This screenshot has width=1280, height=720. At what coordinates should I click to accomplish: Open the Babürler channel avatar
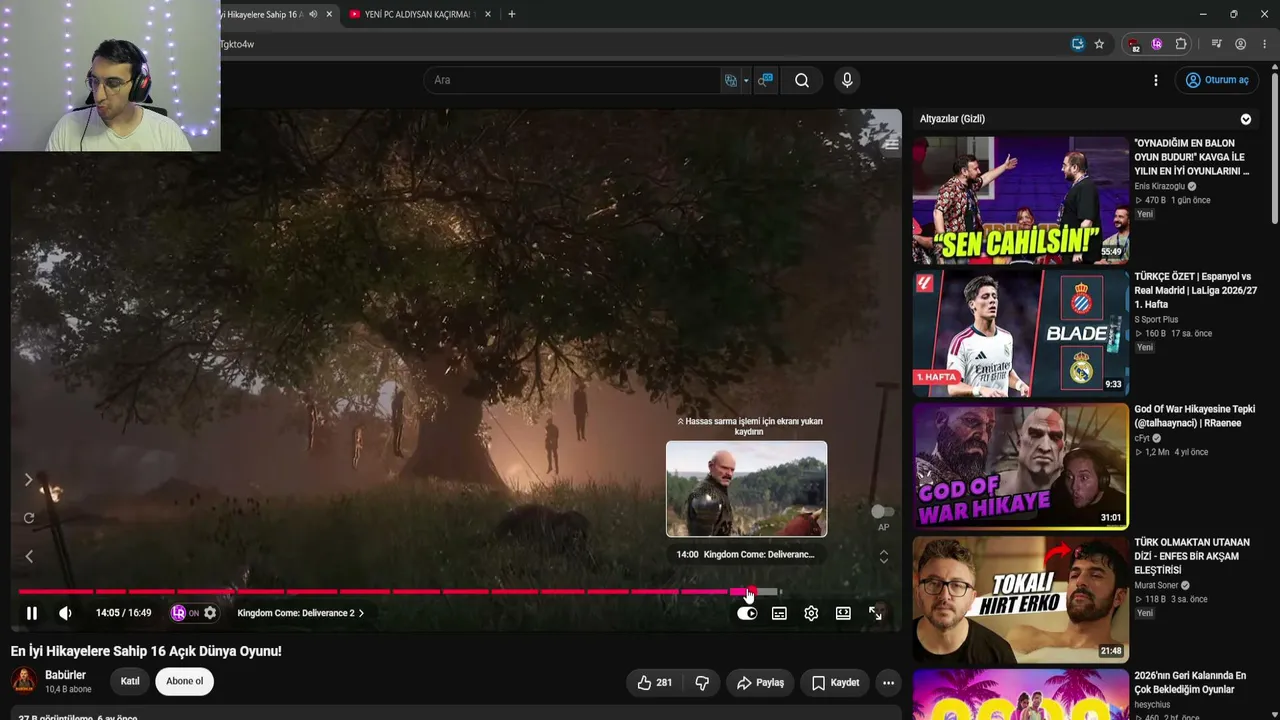tap(24, 681)
